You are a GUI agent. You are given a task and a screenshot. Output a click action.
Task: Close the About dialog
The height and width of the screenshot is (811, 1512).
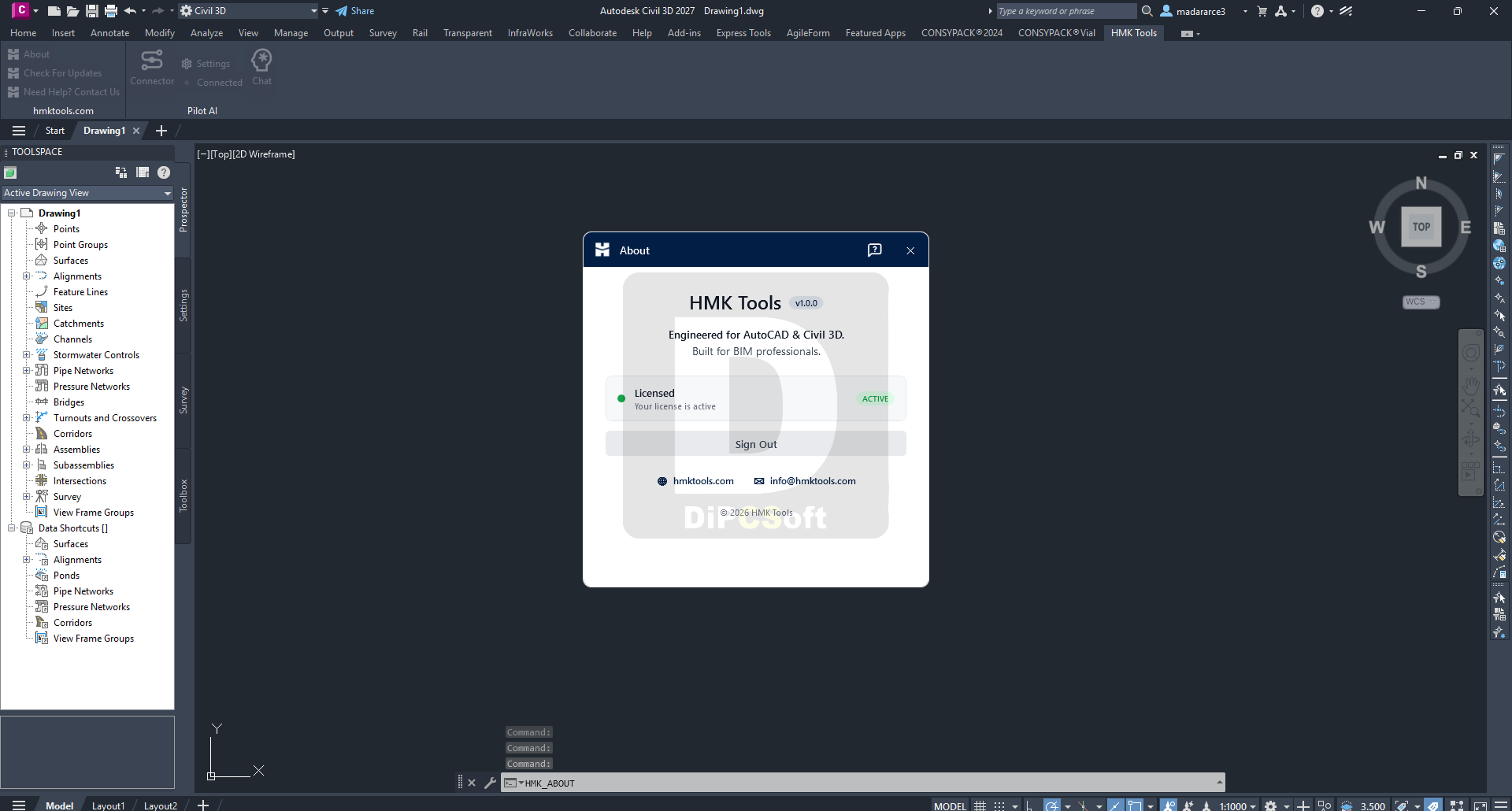point(910,250)
